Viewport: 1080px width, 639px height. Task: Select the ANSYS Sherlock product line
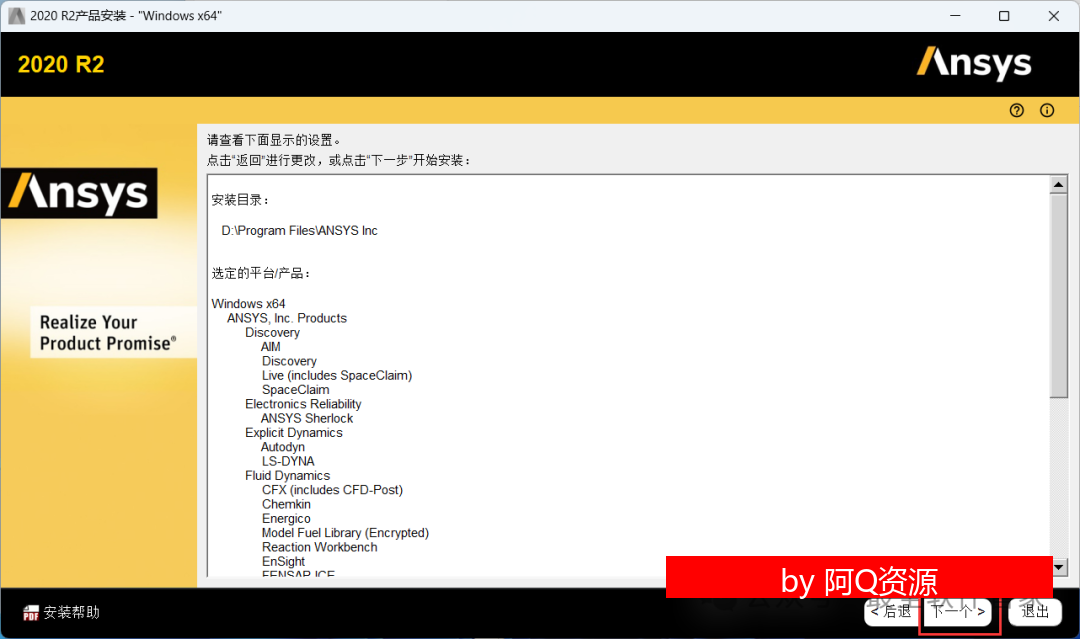click(307, 418)
